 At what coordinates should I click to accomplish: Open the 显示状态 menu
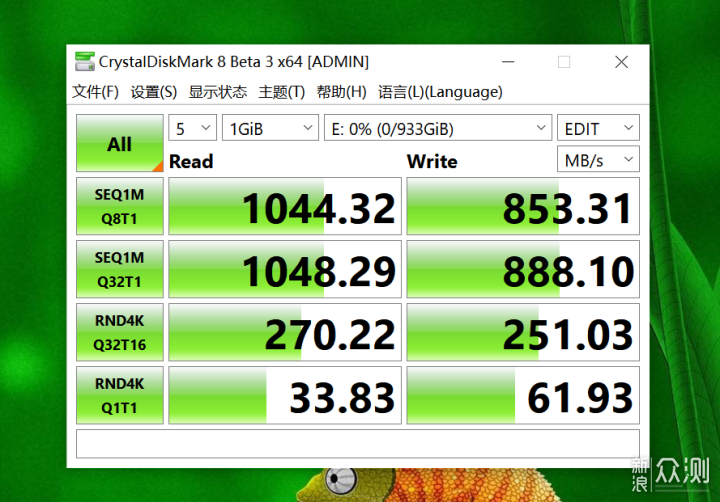[x=218, y=92]
